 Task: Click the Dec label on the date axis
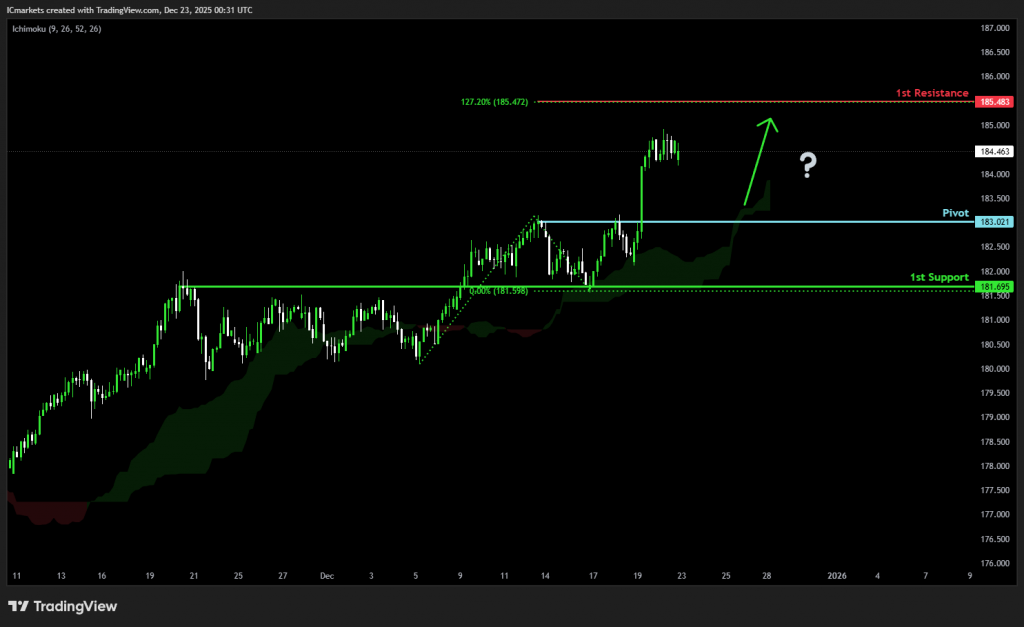pos(326,576)
